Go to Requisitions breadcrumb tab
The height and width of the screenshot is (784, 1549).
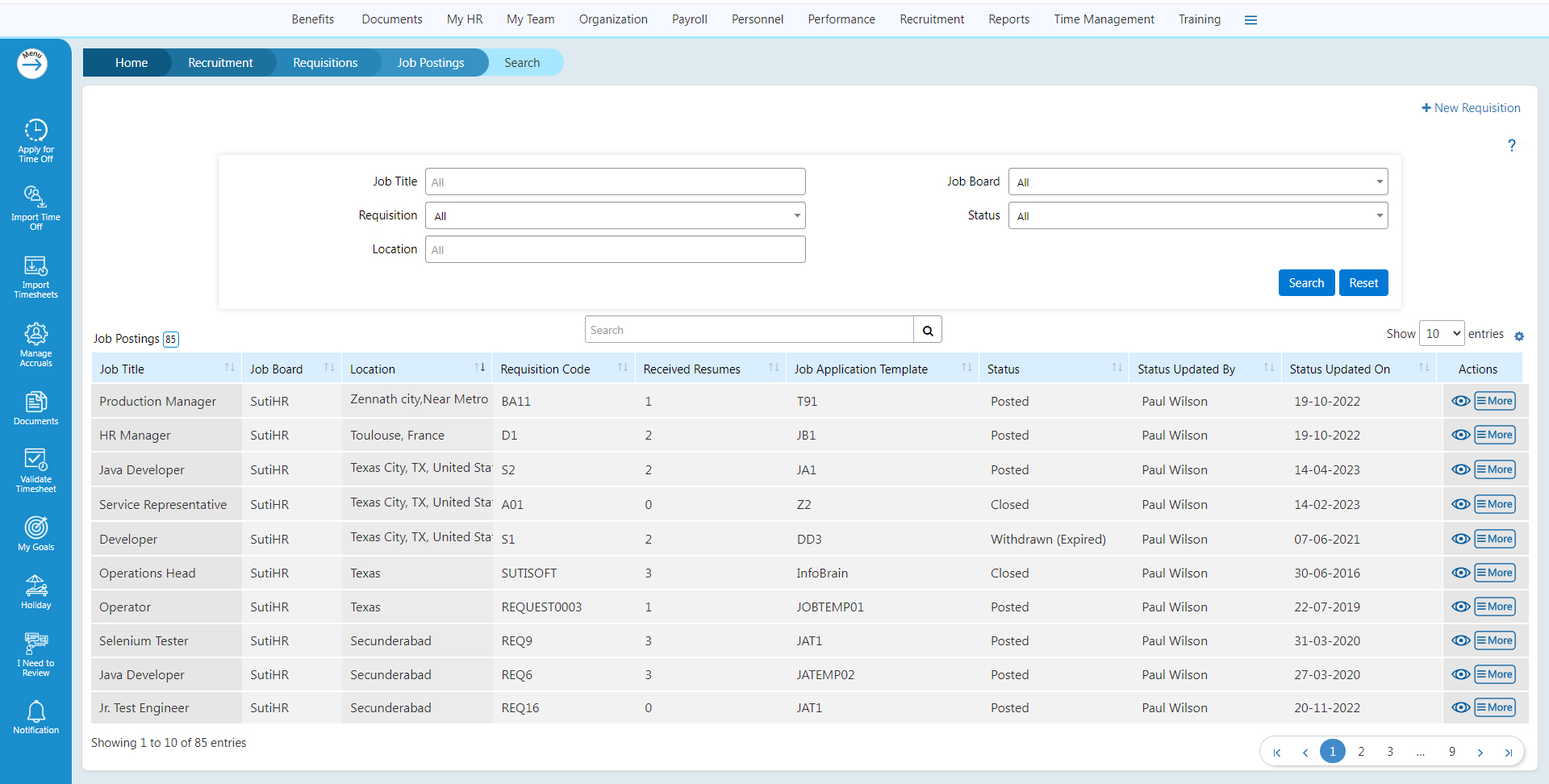click(324, 63)
